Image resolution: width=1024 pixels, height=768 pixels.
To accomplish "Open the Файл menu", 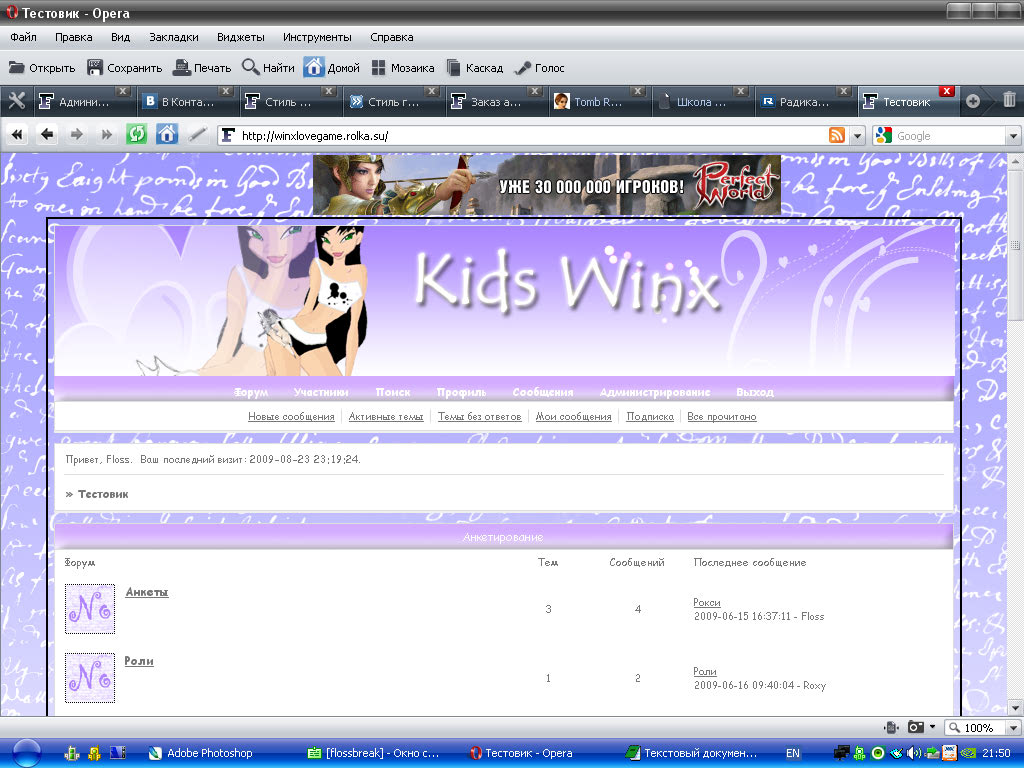I will click(23, 37).
